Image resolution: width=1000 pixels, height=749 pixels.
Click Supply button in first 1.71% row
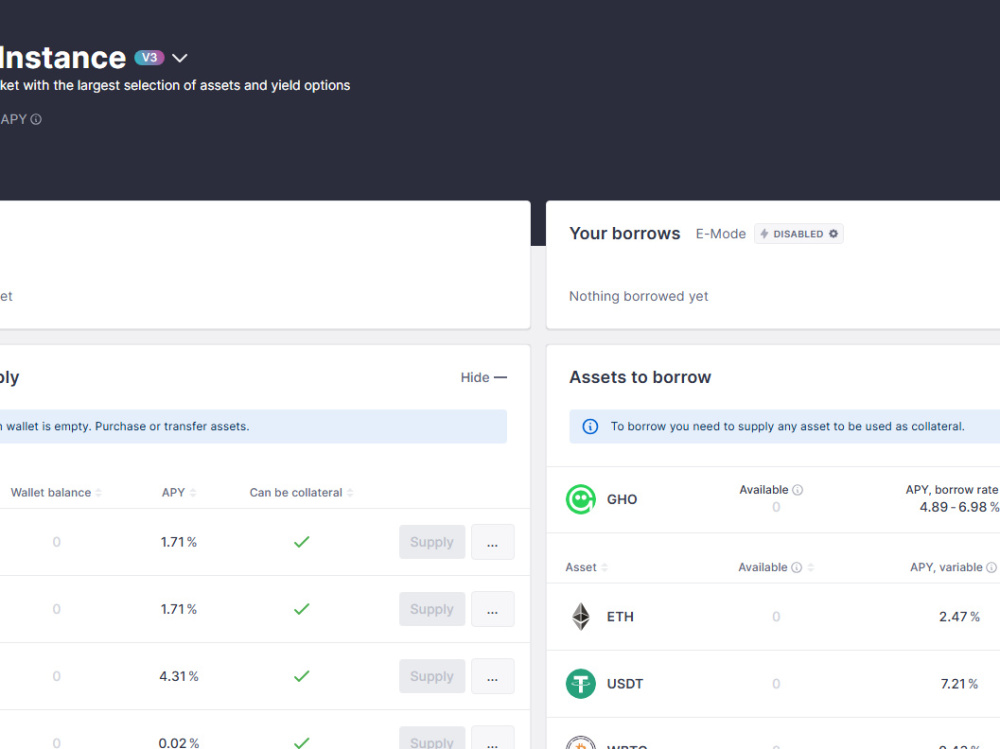(432, 542)
